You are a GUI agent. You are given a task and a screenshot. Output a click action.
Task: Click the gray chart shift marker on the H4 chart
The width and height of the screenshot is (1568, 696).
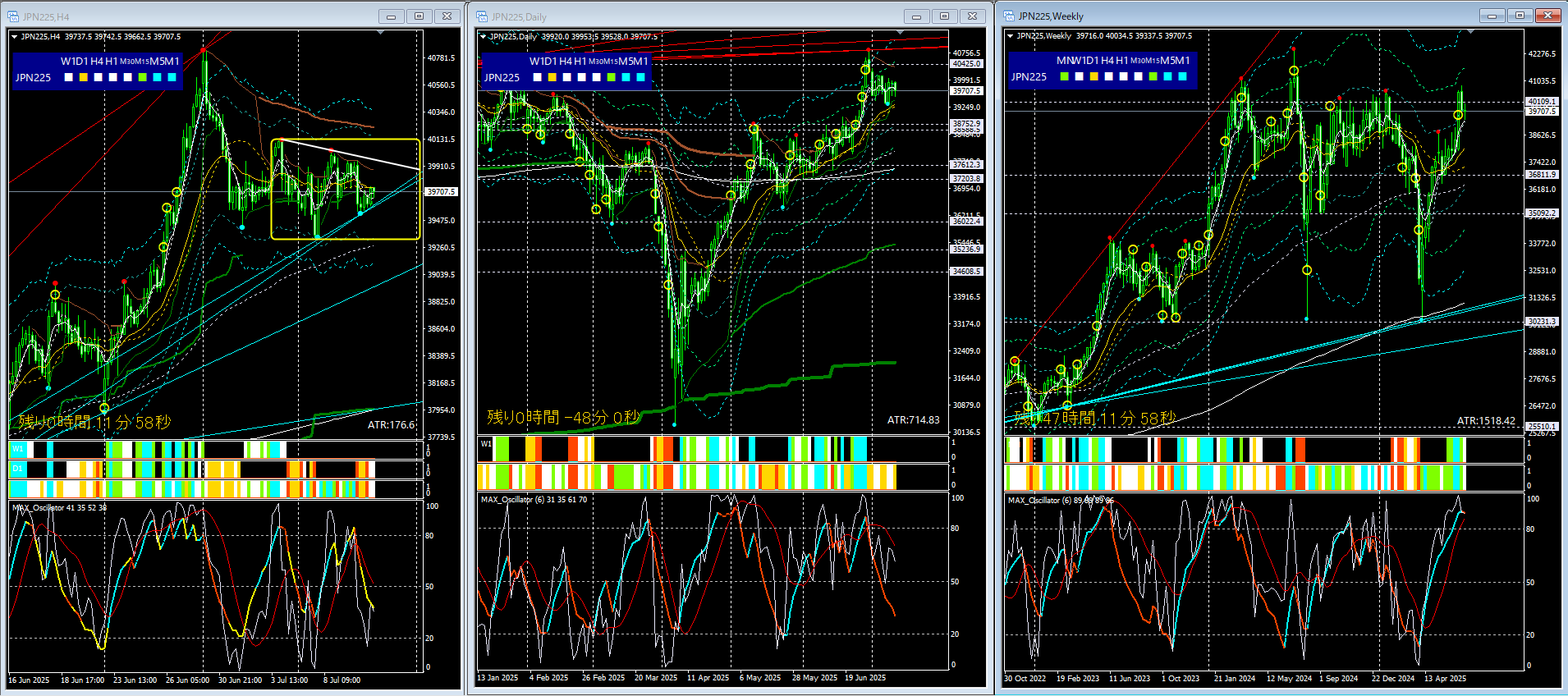tap(380, 32)
